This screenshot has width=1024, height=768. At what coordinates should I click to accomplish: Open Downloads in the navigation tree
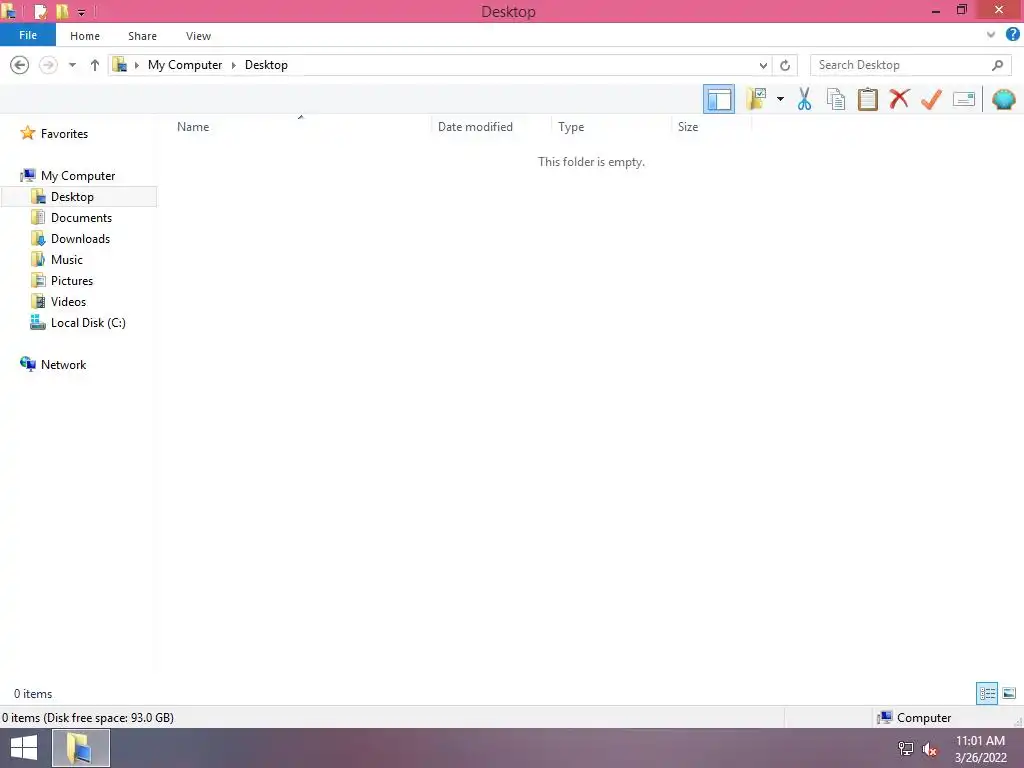80,238
